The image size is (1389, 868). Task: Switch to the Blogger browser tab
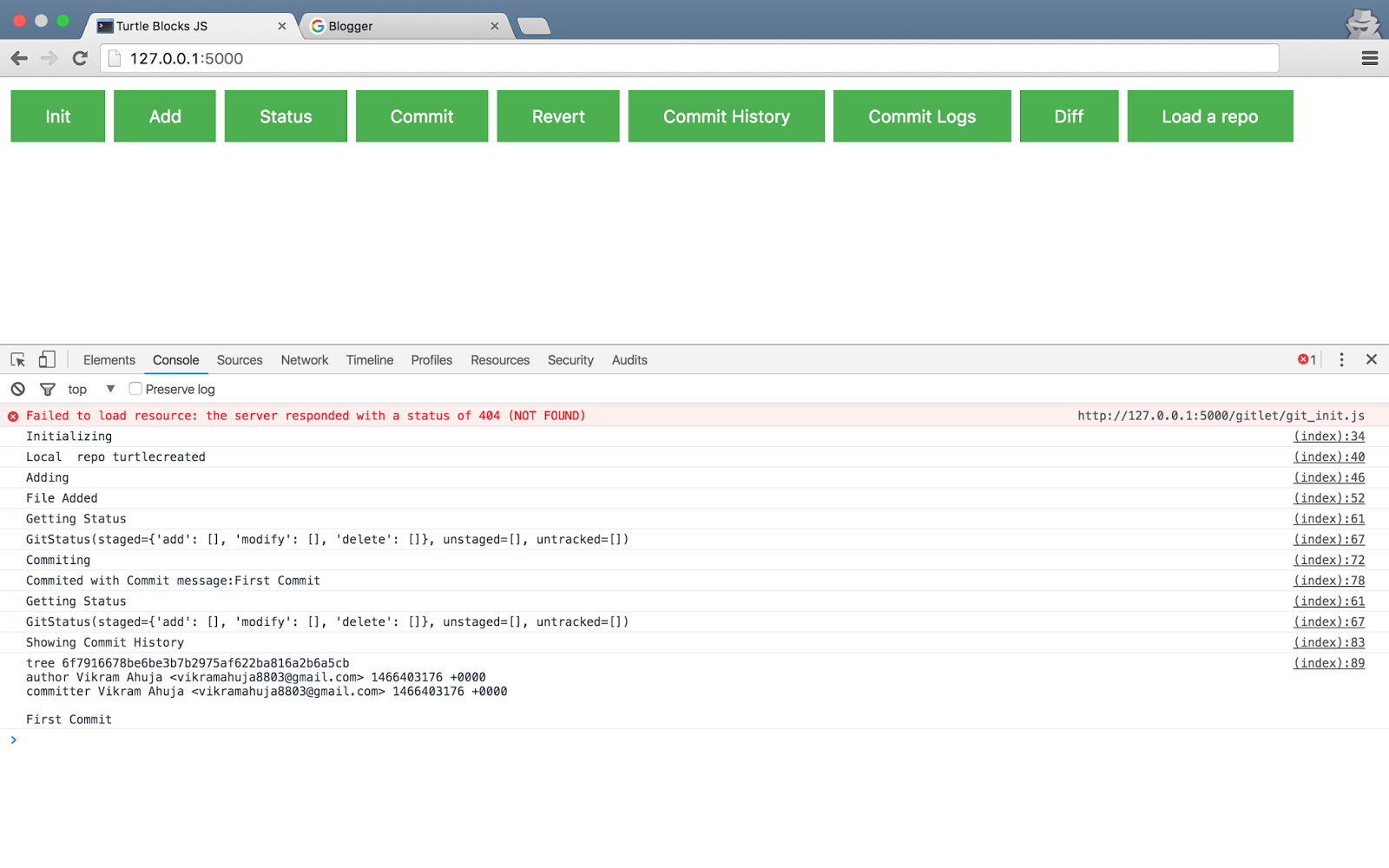[x=404, y=26]
